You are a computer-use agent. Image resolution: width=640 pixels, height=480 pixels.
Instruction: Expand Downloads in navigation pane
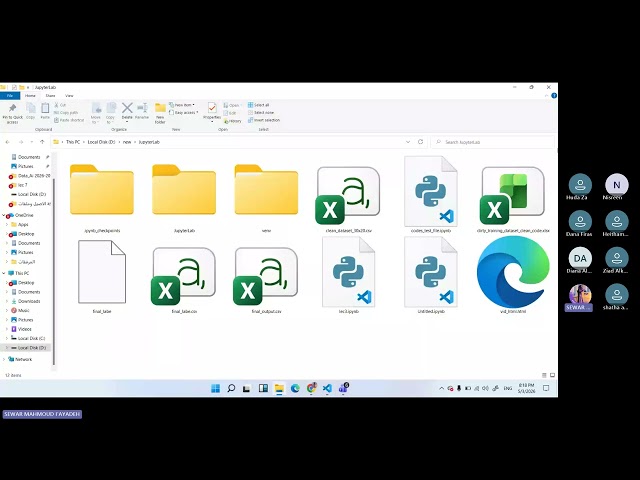click(x=7, y=301)
